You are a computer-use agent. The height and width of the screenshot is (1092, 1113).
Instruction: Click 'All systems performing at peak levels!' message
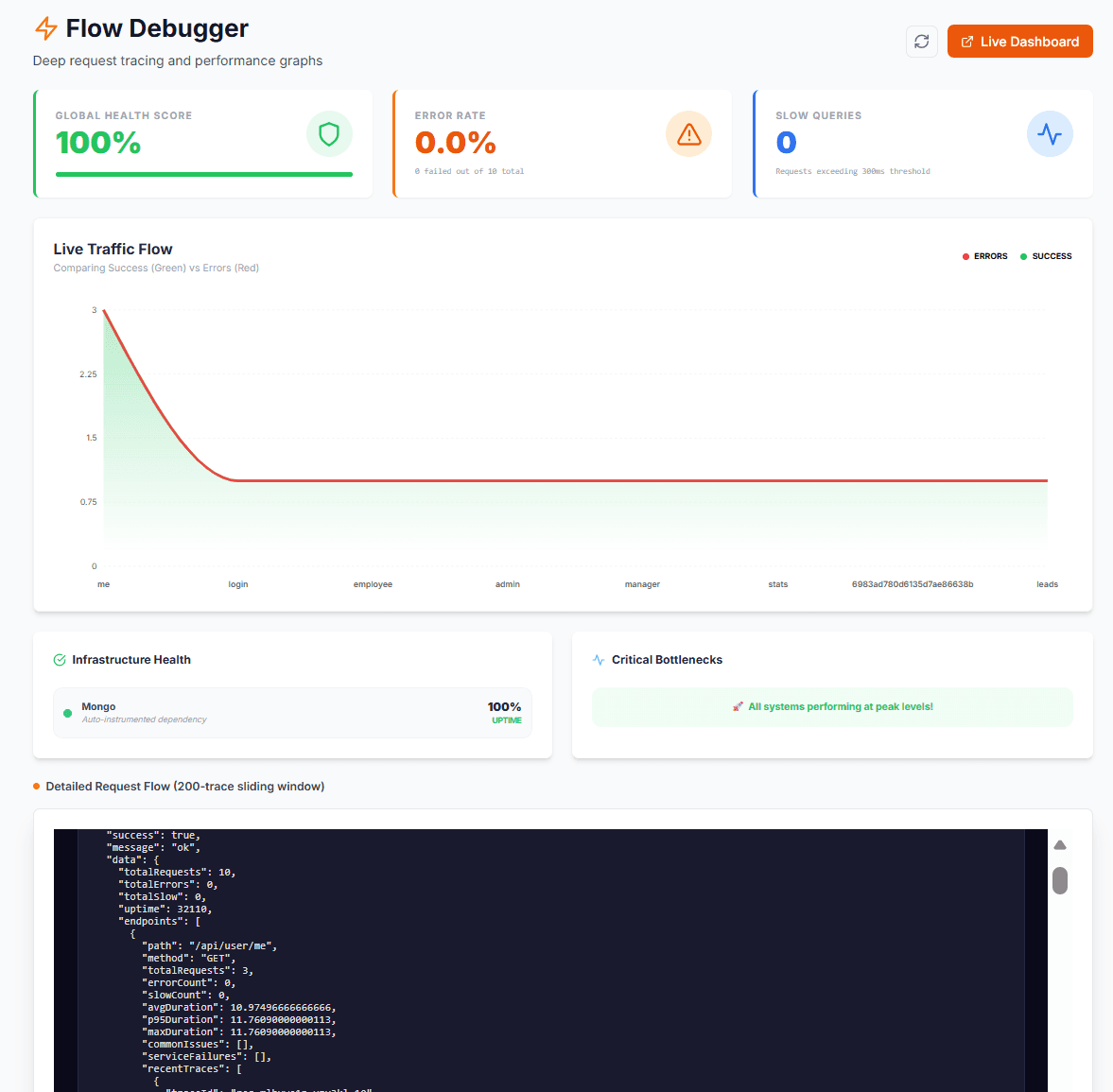click(x=841, y=706)
